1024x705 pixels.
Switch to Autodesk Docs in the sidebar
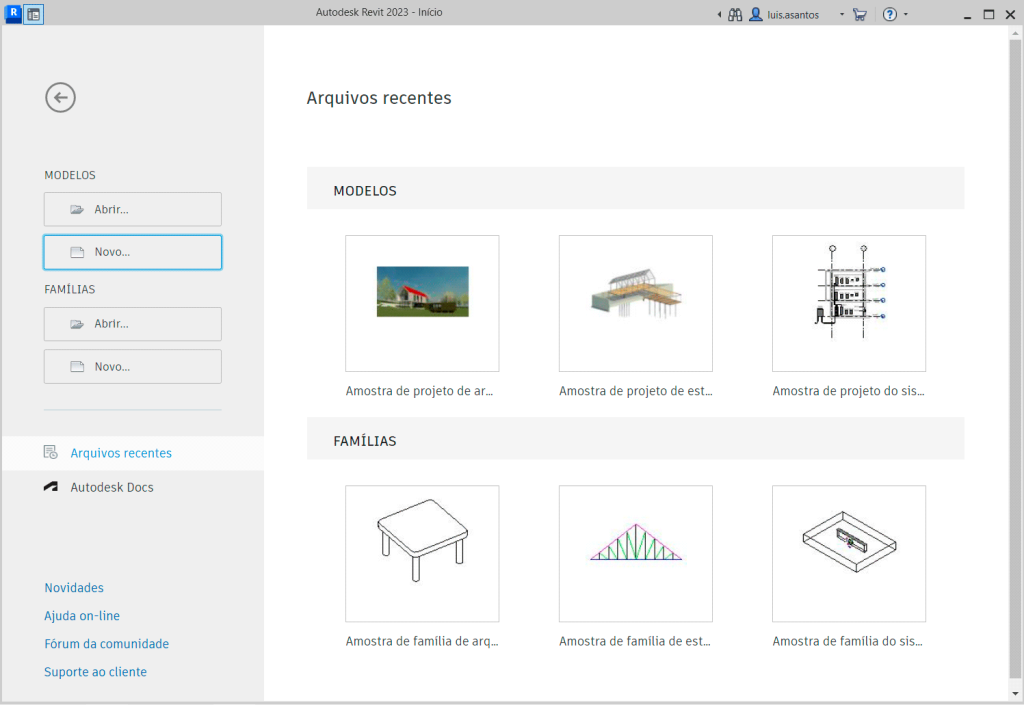pos(110,487)
